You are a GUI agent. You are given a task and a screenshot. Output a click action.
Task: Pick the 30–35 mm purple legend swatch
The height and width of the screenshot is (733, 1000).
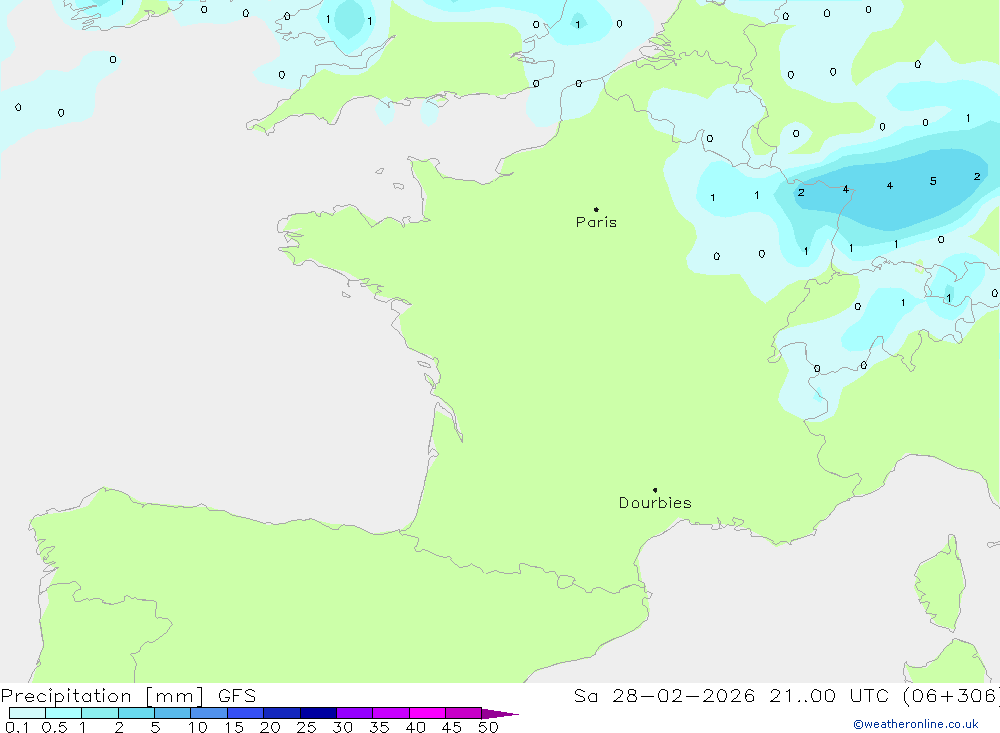click(355, 713)
